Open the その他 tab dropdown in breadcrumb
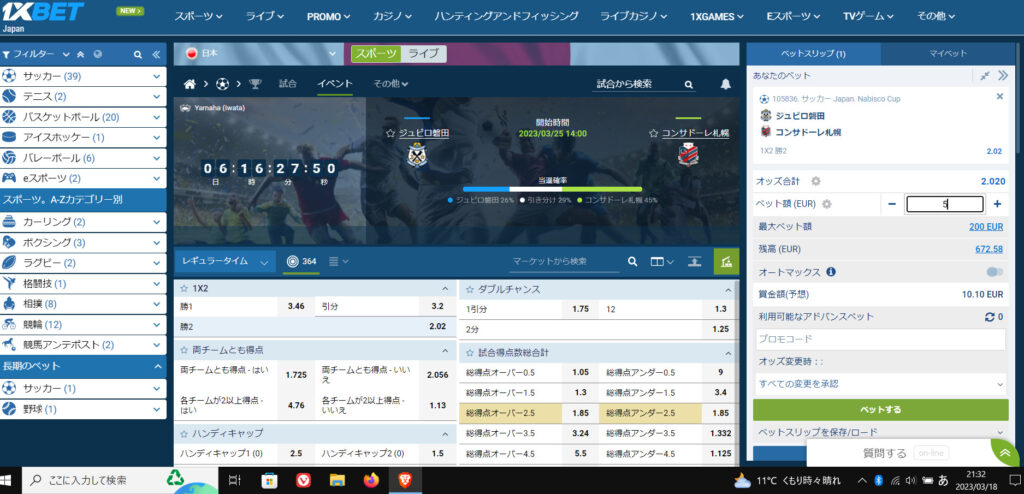 pos(391,84)
